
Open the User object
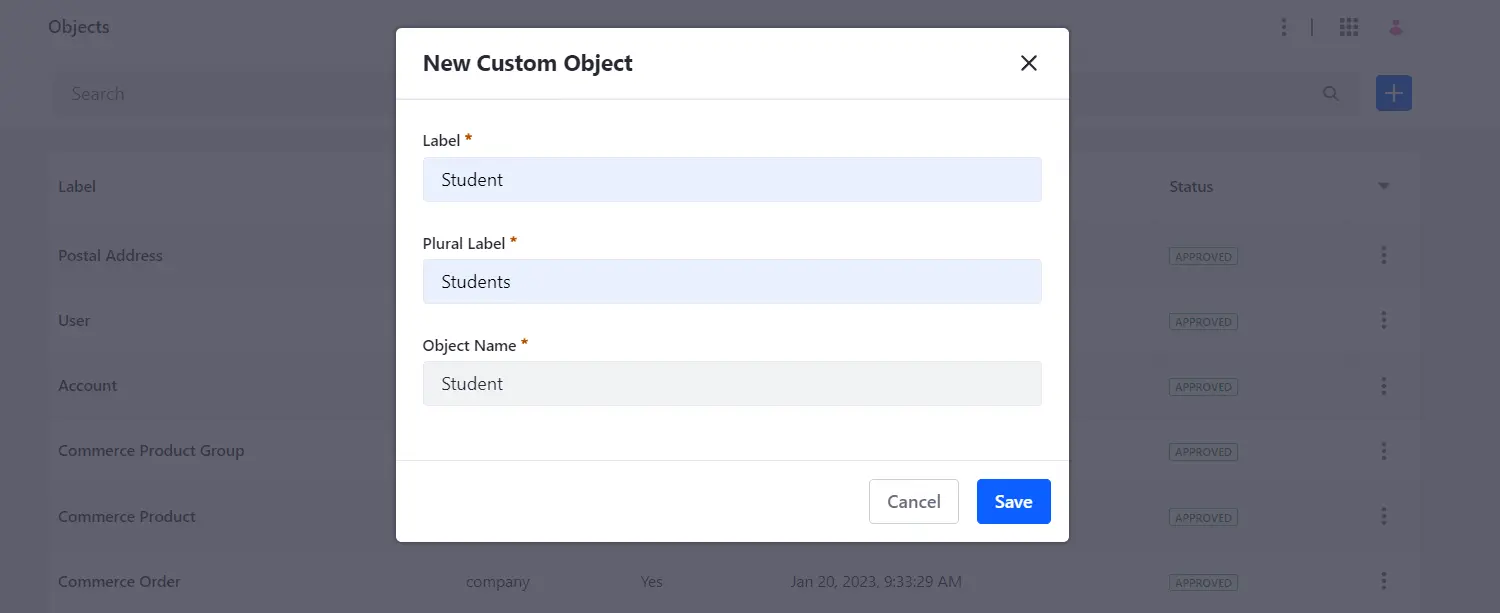pos(74,320)
